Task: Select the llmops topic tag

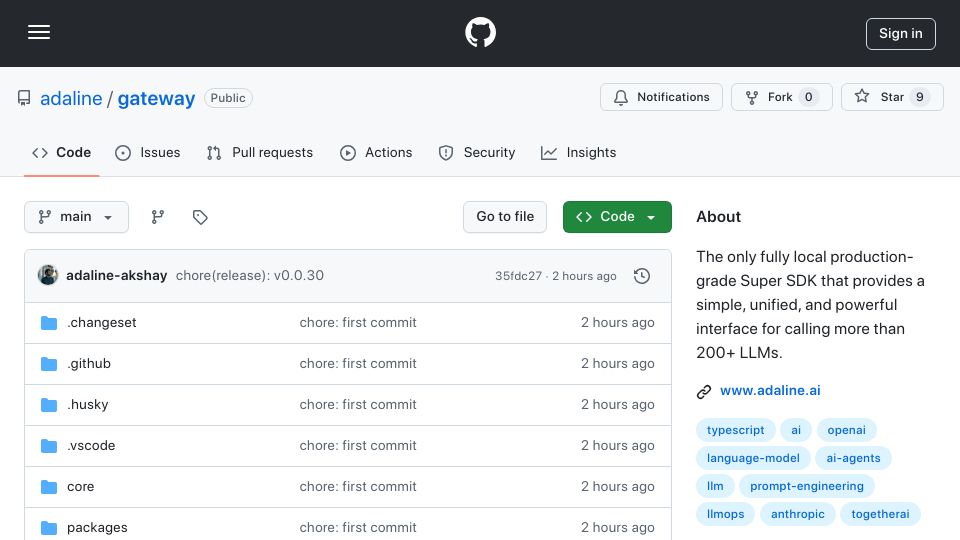Action: 726,514
